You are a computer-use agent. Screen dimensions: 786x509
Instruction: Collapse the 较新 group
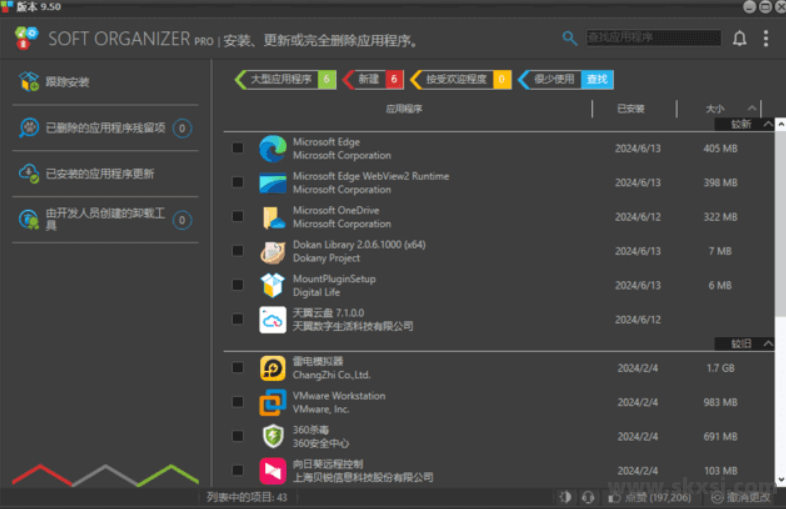pos(767,125)
